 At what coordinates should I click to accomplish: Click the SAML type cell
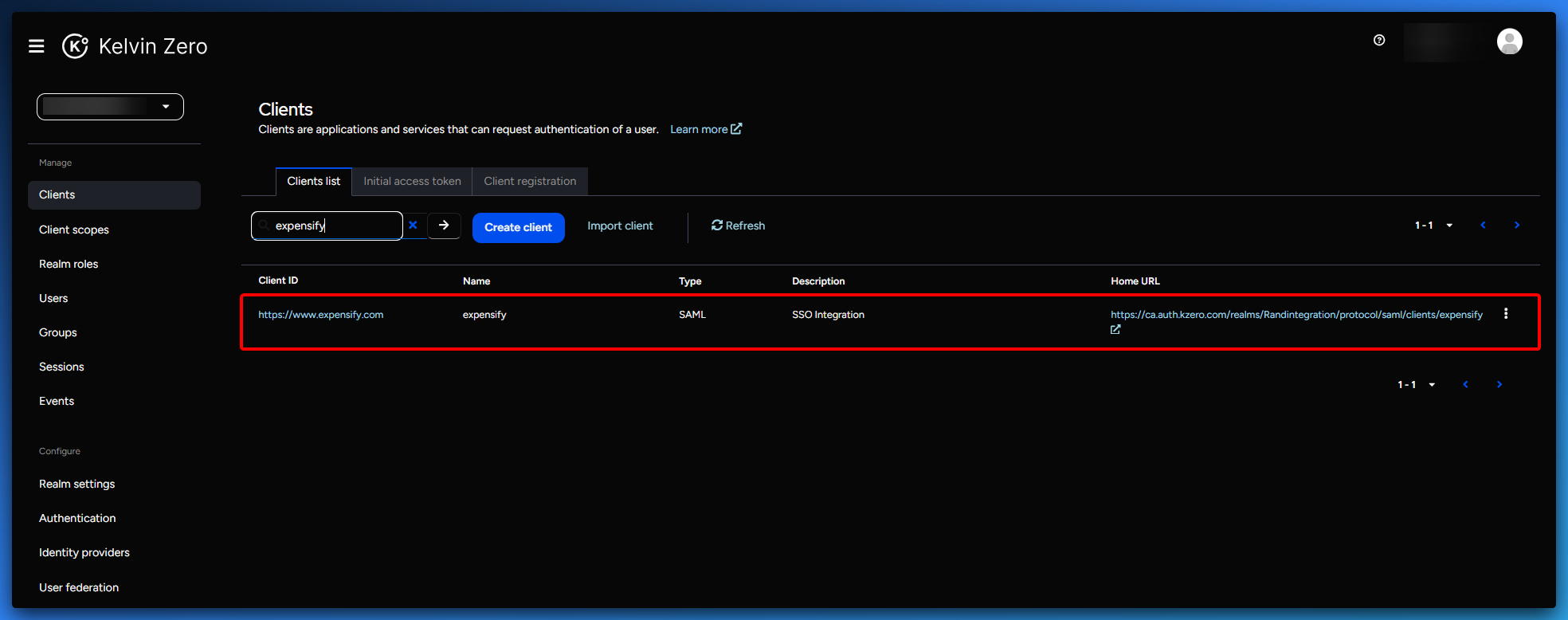[x=692, y=315]
